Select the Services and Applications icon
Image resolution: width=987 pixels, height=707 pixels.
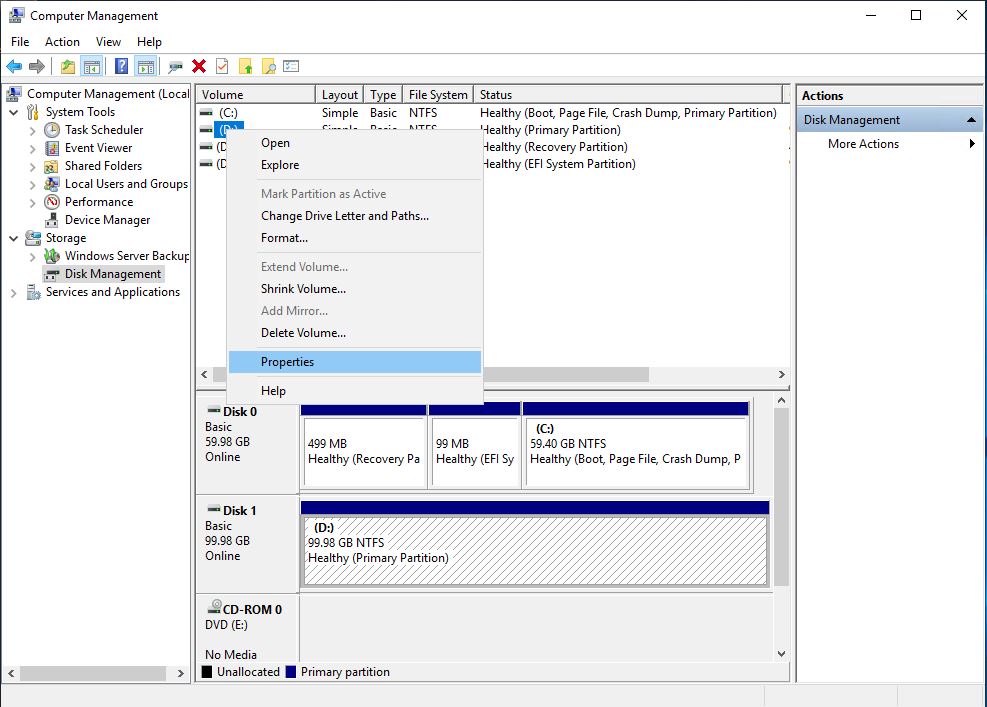point(33,292)
